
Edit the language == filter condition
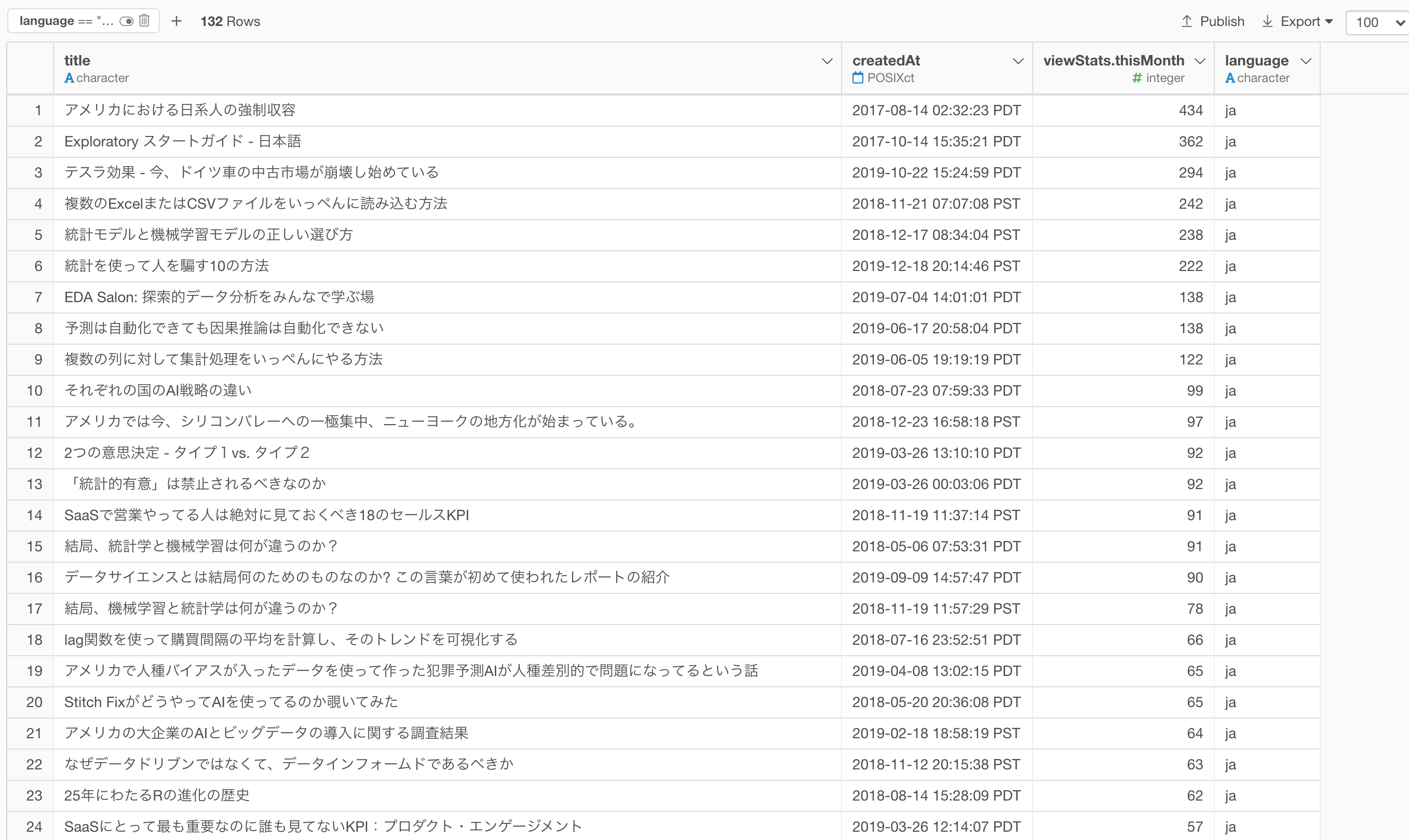pos(65,21)
